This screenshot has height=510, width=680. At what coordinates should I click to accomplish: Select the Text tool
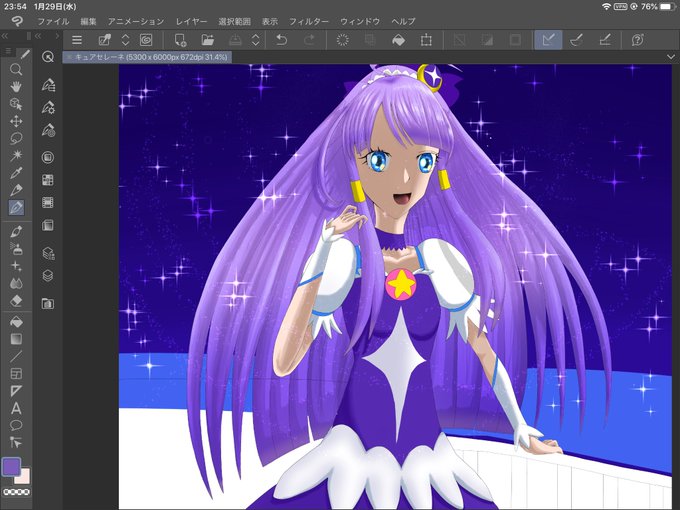16,408
